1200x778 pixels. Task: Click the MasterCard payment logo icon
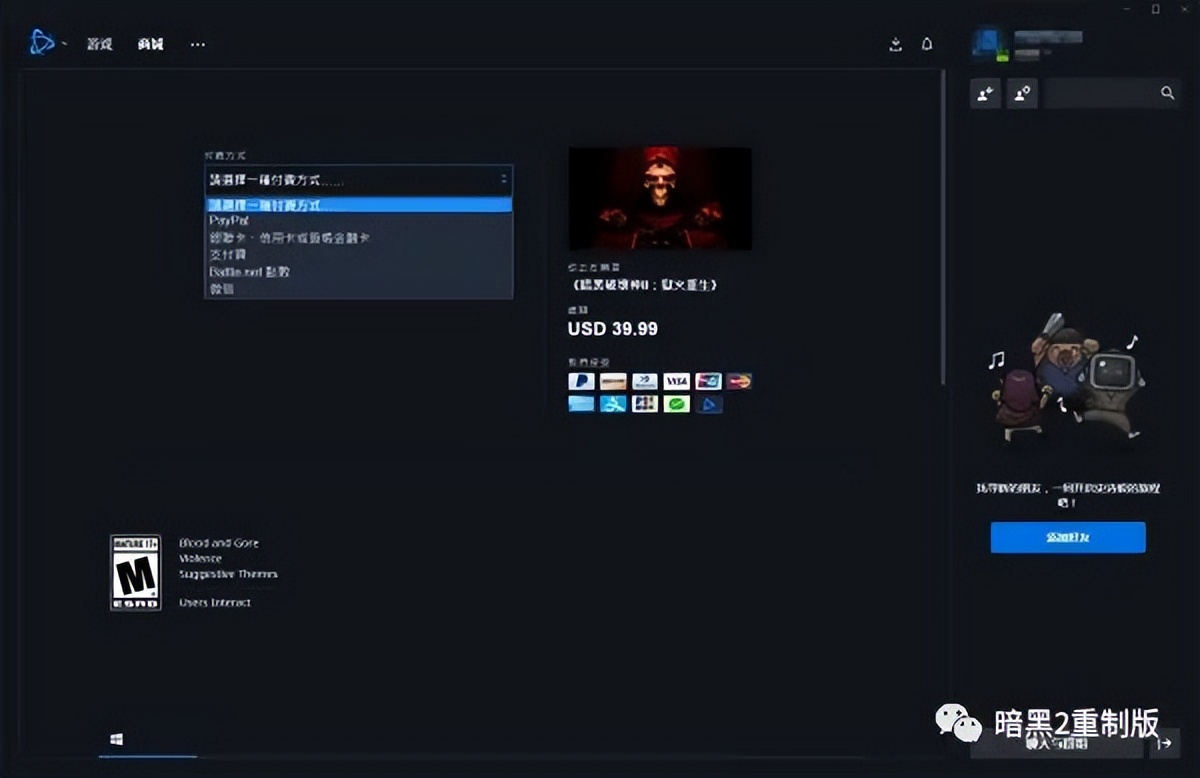pyautogui.click(x=739, y=381)
